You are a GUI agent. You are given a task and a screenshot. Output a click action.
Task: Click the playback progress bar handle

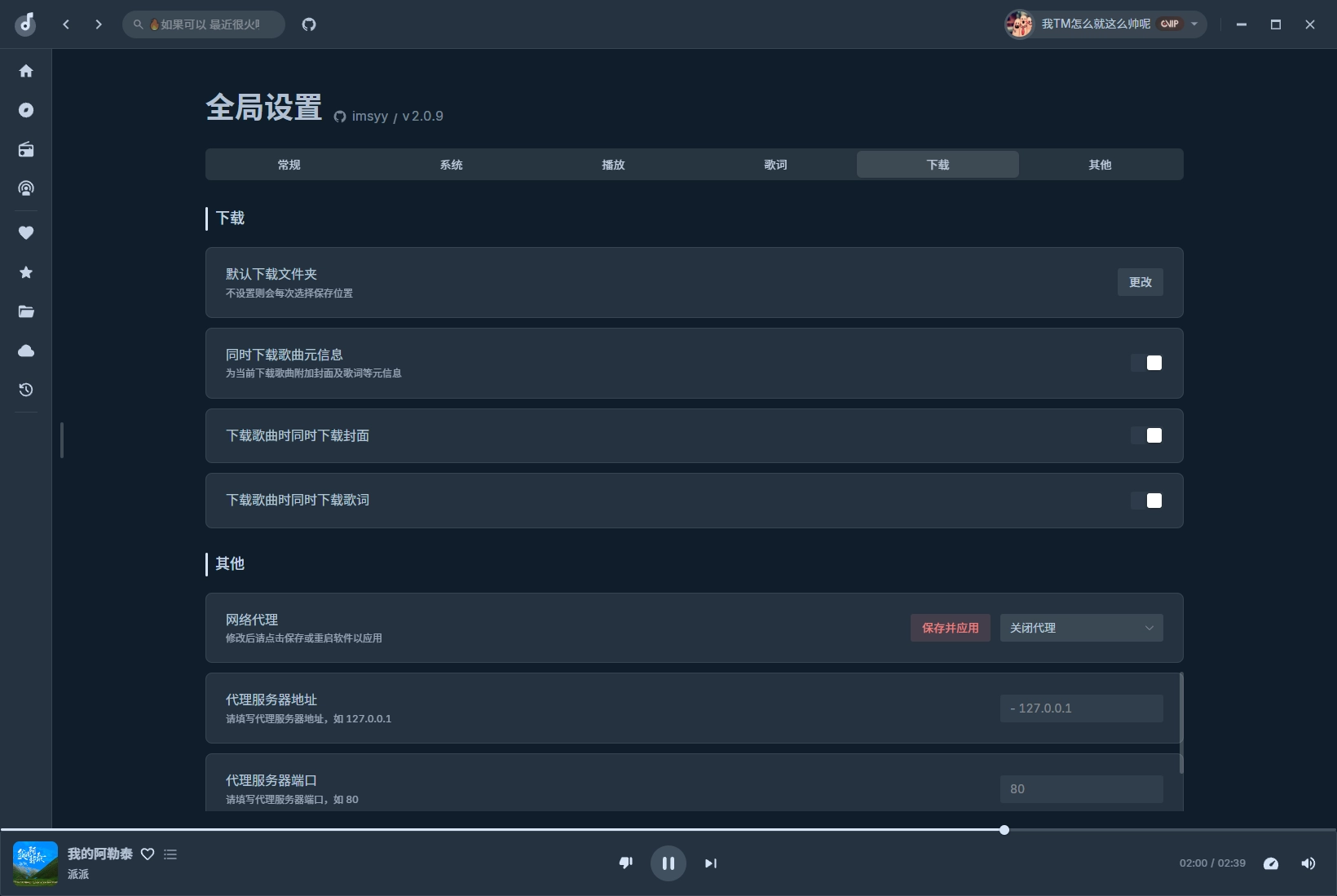coord(1004,830)
